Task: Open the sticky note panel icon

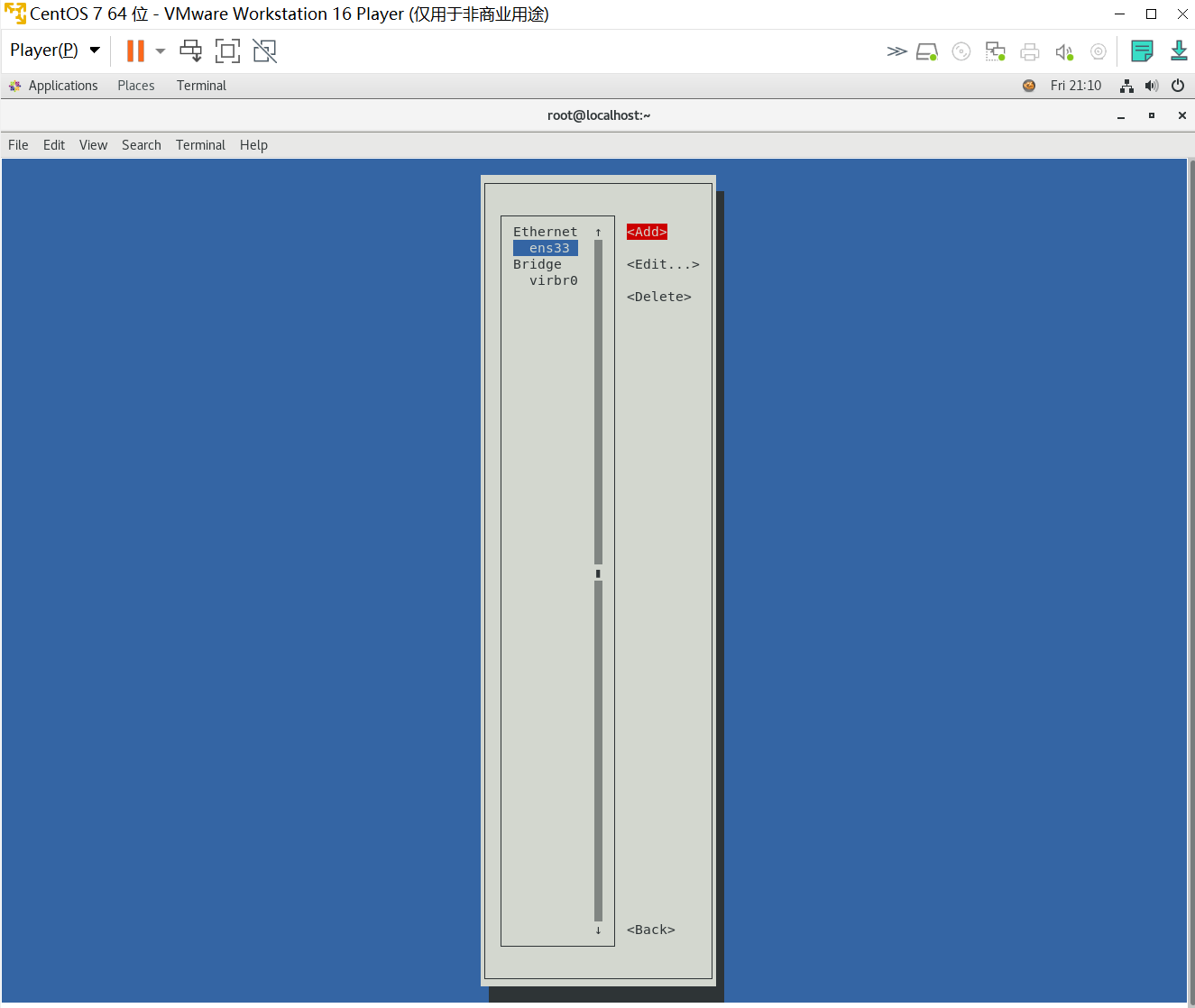Action: (1142, 50)
